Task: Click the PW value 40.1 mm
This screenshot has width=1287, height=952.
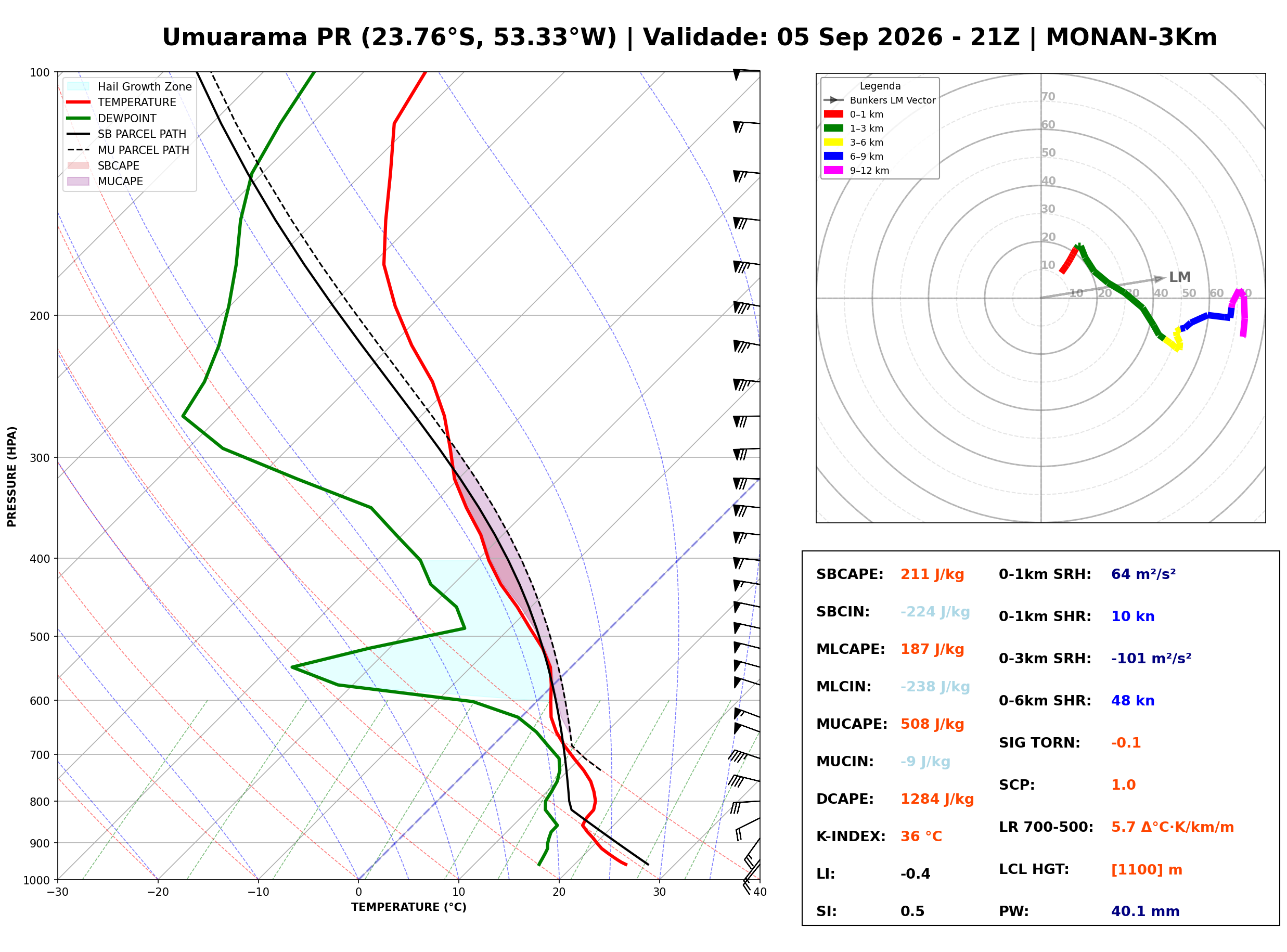Action: (1146, 911)
